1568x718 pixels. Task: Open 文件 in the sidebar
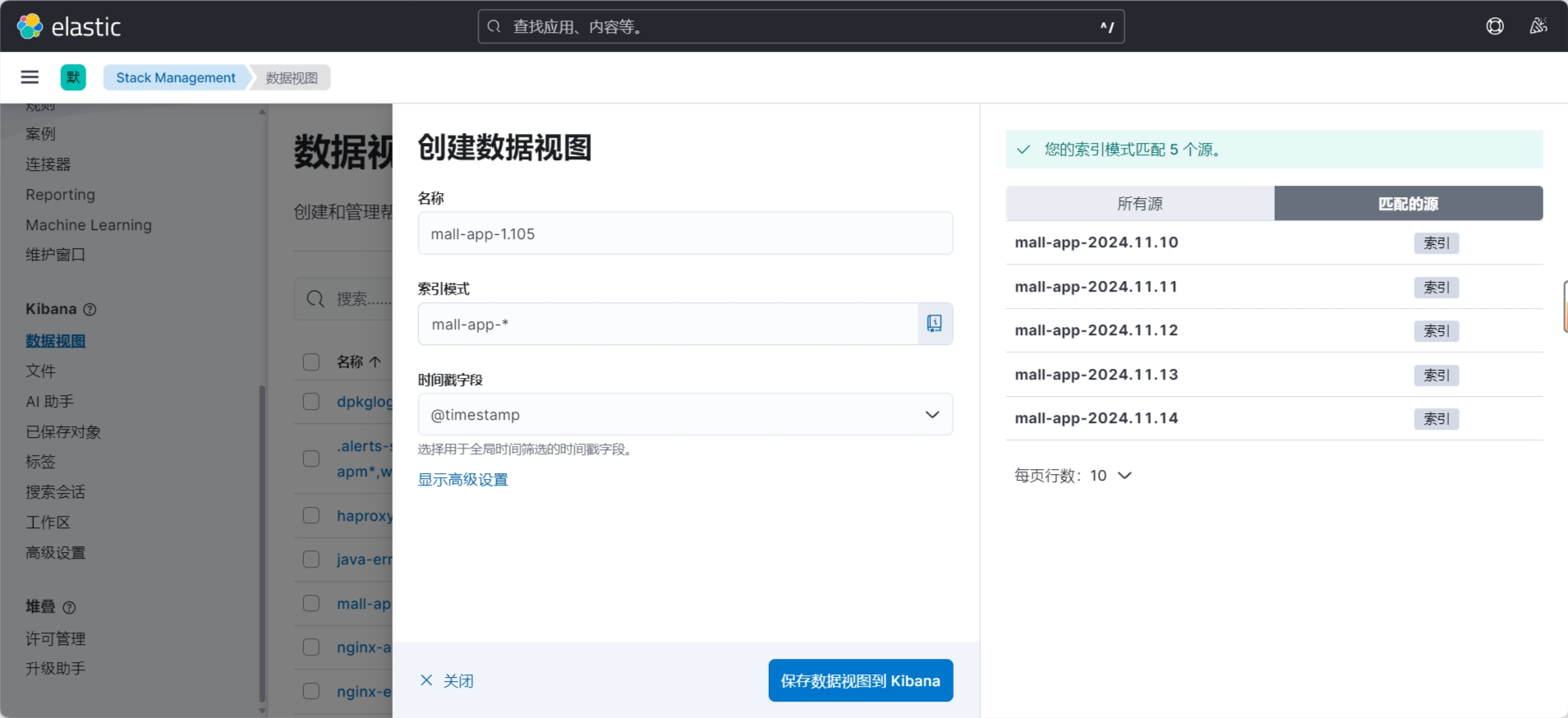[x=40, y=371]
